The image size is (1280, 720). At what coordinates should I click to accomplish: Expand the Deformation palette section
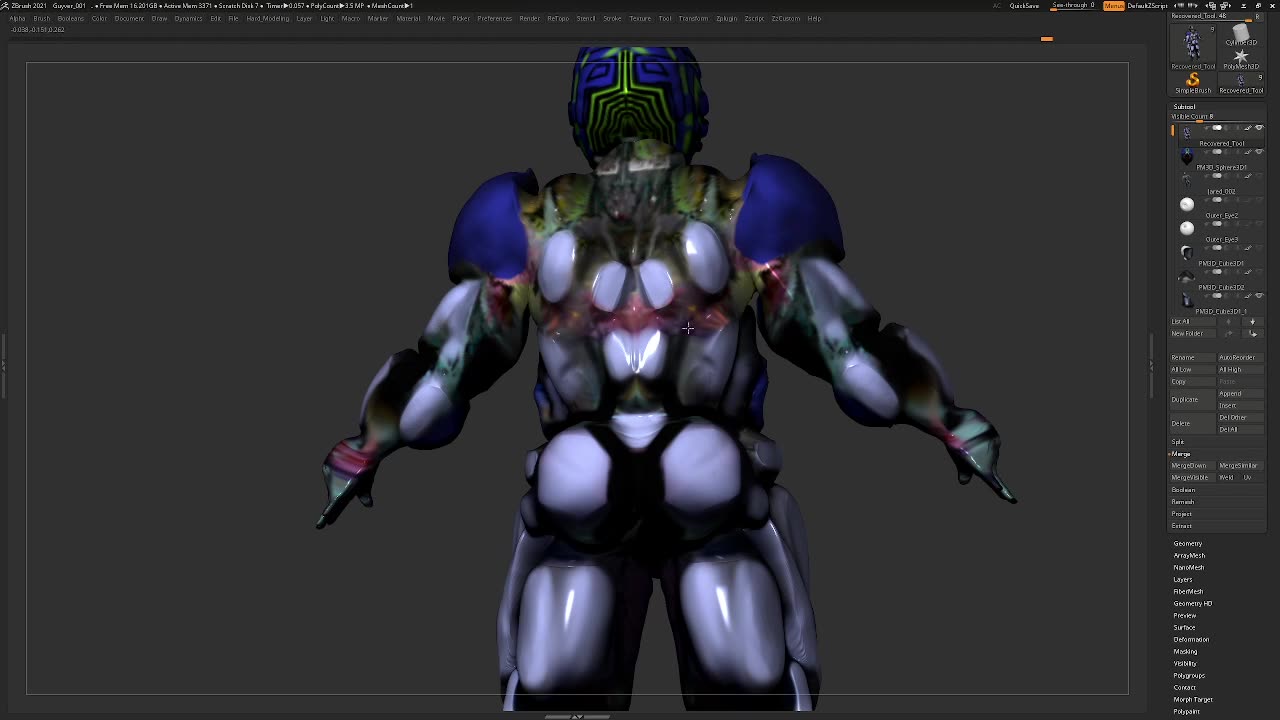(x=1191, y=639)
